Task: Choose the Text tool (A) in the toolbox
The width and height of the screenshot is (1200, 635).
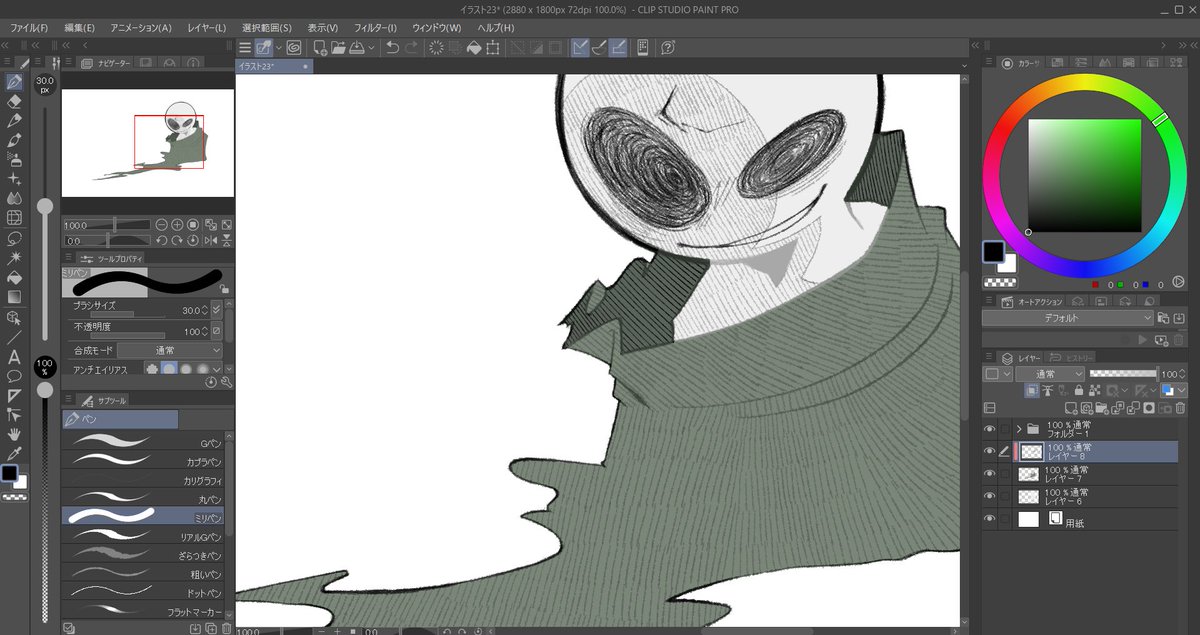Action: coord(15,356)
